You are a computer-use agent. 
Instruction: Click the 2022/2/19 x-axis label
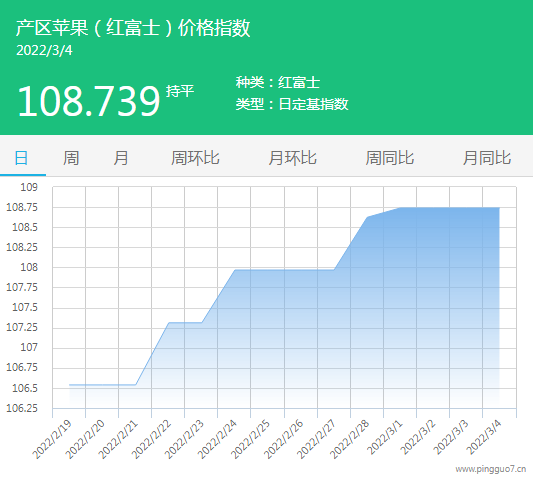pyautogui.click(x=52, y=439)
